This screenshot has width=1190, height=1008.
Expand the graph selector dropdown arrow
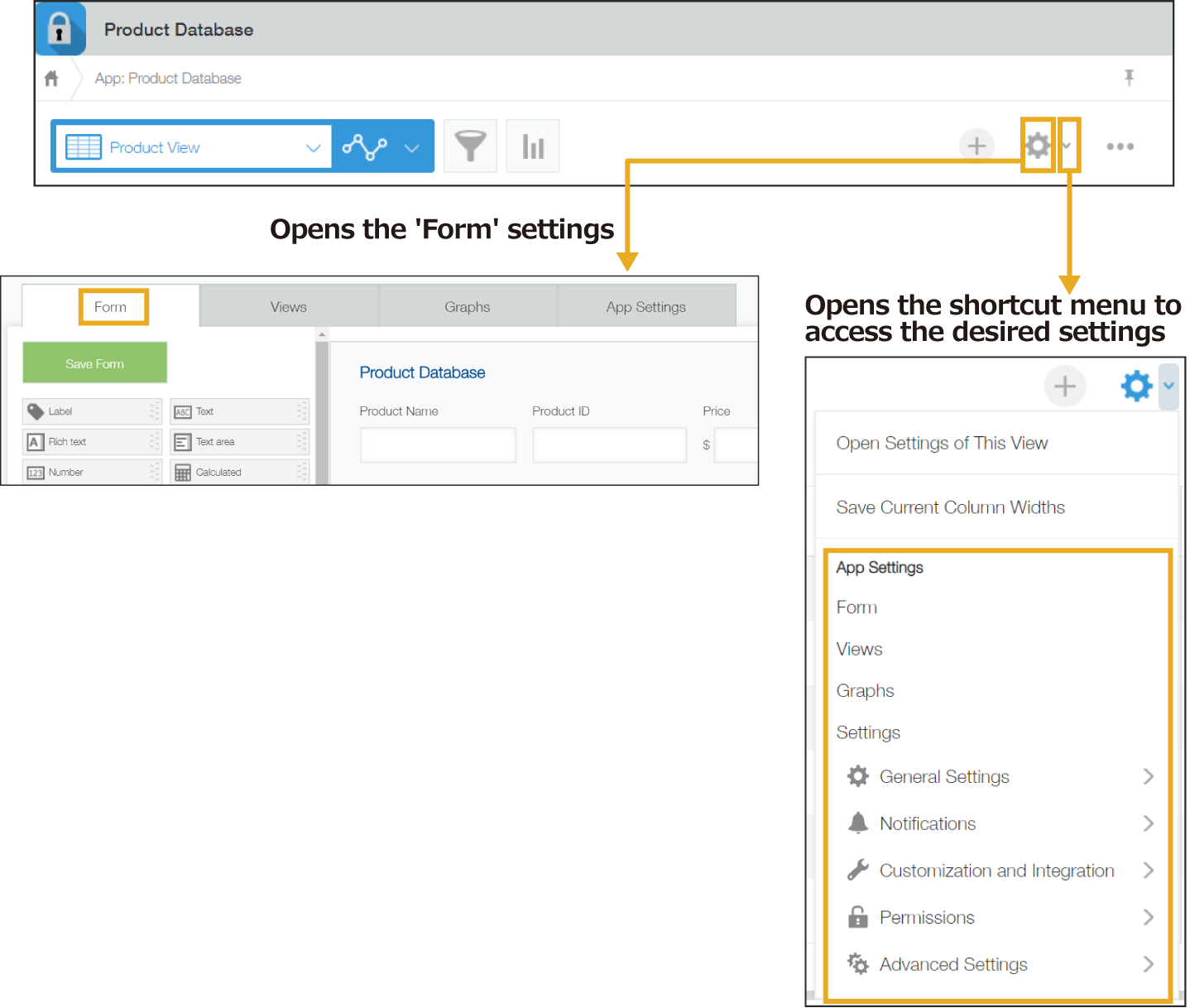[411, 148]
